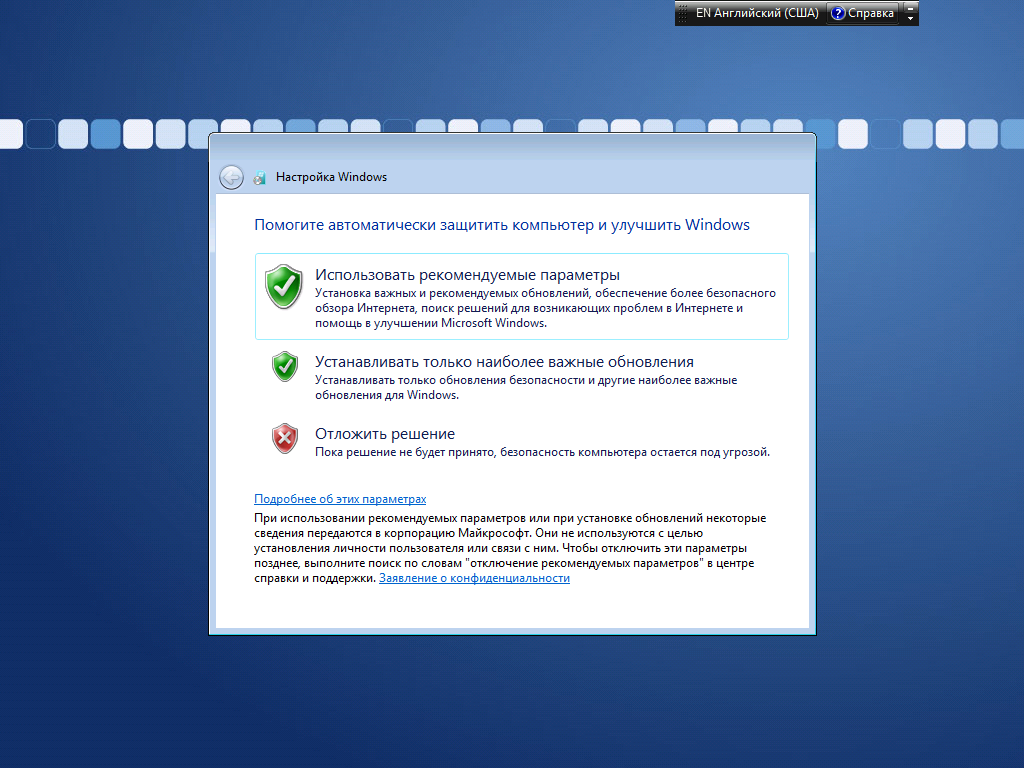Select 'Использовать рекомендуемые параметры' option
Viewport: 1024px width, 768px height.
[522, 296]
